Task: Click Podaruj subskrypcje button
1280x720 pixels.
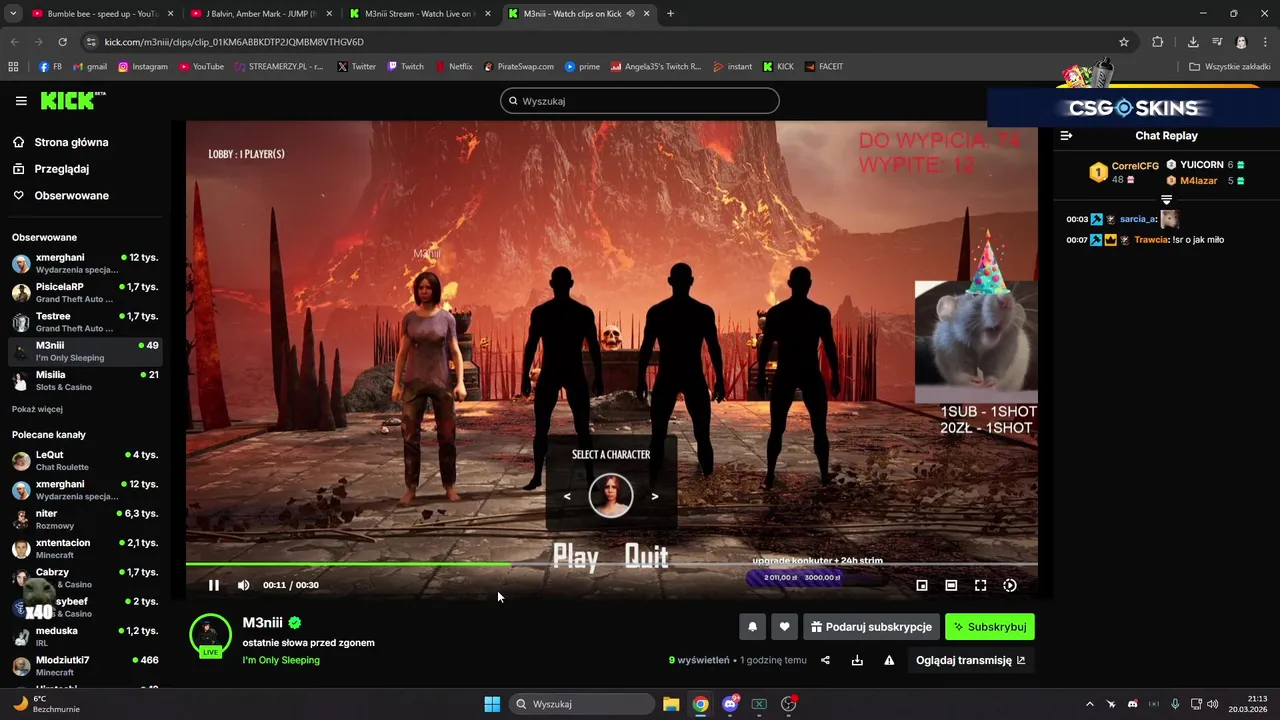Action: [x=871, y=627]
